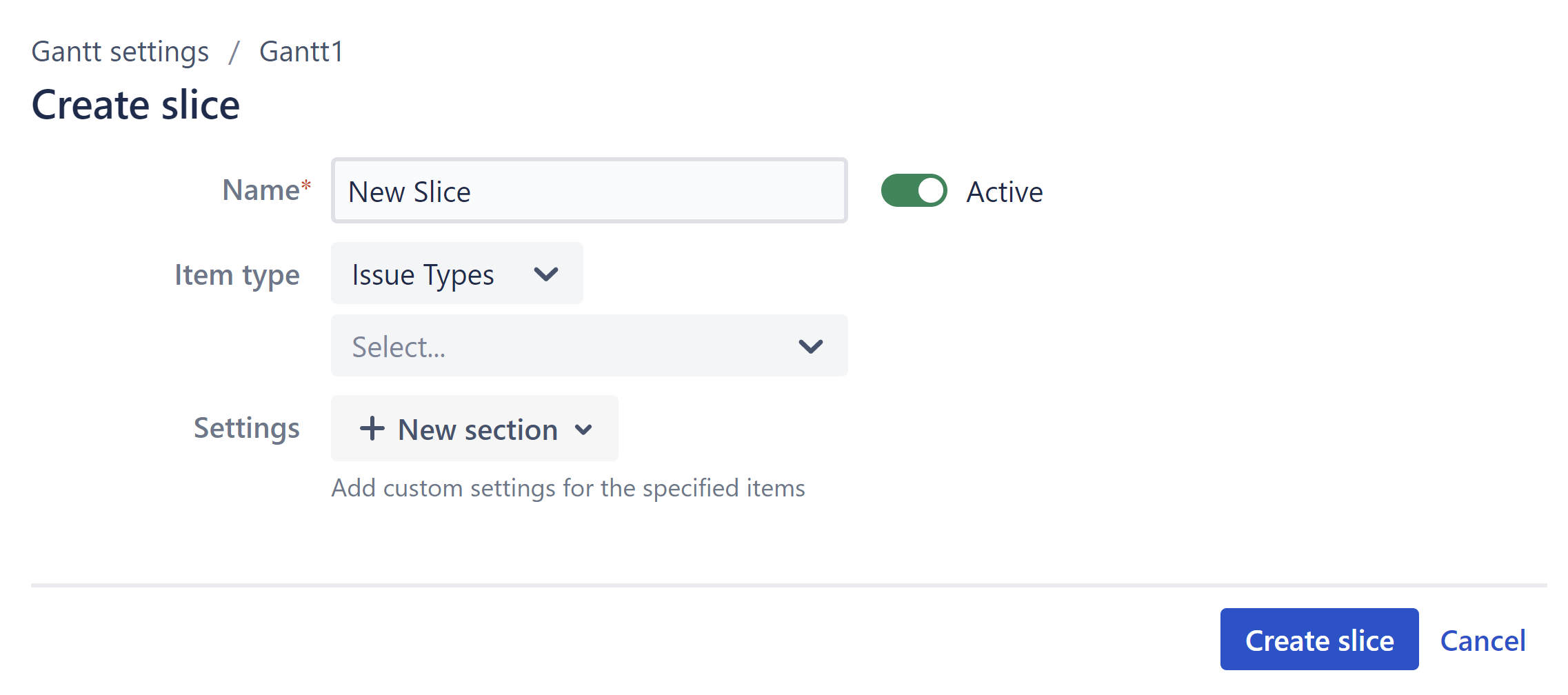The width and height of the screenshot is (1568, 695).
Task: Click the chevron arrow in the Select field
Action: click(x=810, y=346)
